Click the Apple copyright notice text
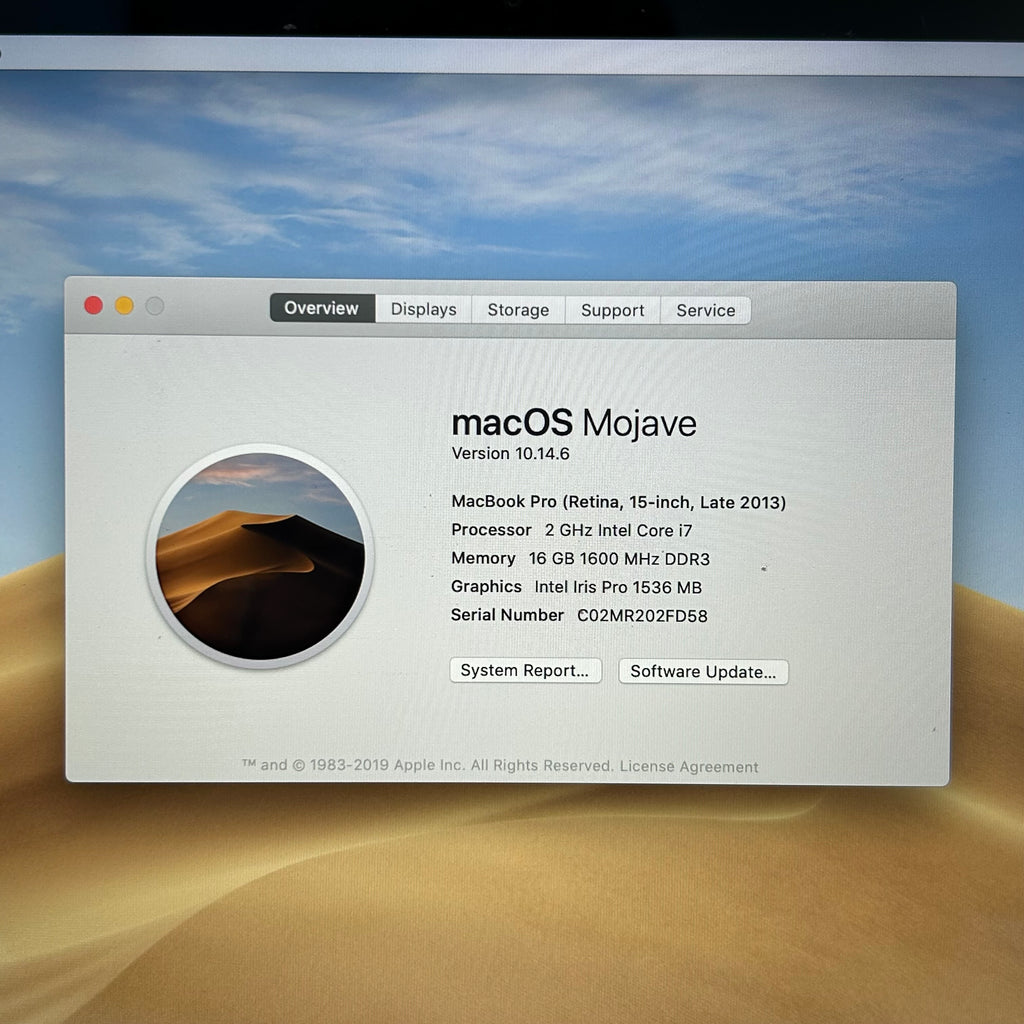1024x1024 pixels. tap(428, 765)
